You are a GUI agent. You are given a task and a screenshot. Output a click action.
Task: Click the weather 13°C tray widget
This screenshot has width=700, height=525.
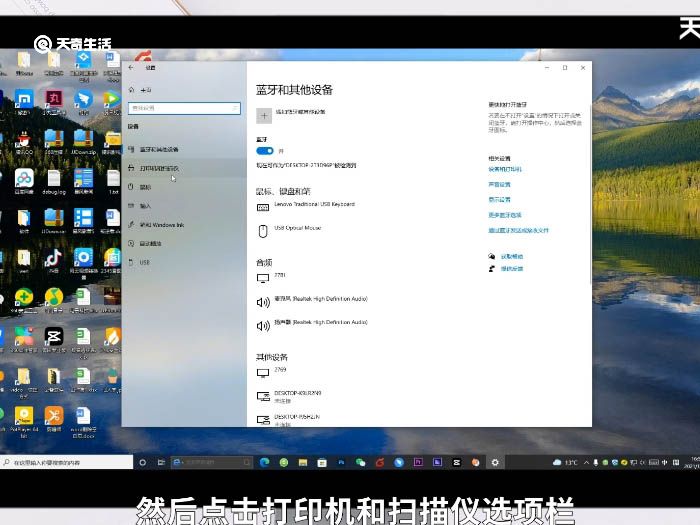565,462
